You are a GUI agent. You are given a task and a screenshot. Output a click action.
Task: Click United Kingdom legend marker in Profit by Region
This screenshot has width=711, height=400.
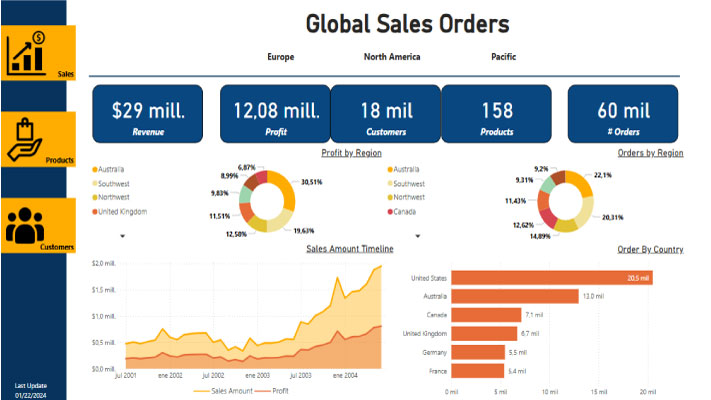94,212
